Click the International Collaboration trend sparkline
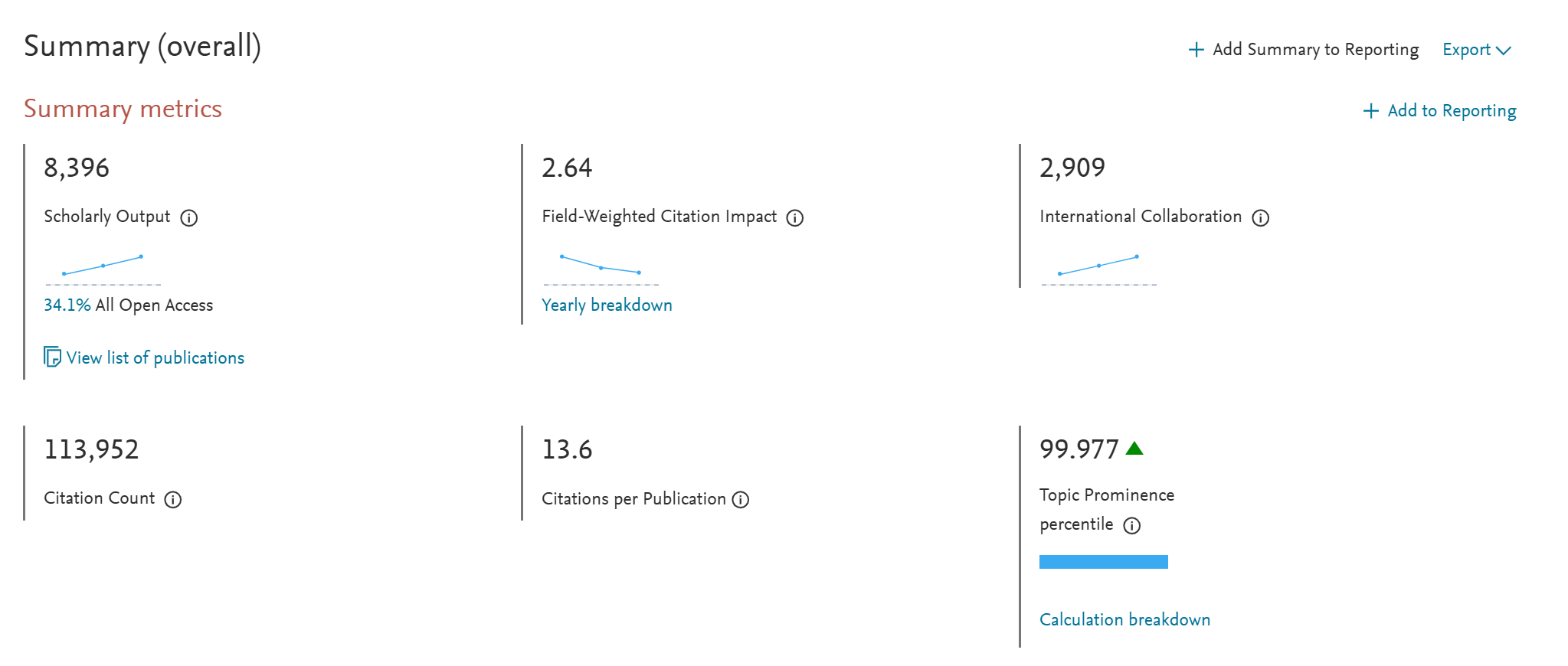Viewport: 1568px width, 666px height. [x=1098, y=268]
